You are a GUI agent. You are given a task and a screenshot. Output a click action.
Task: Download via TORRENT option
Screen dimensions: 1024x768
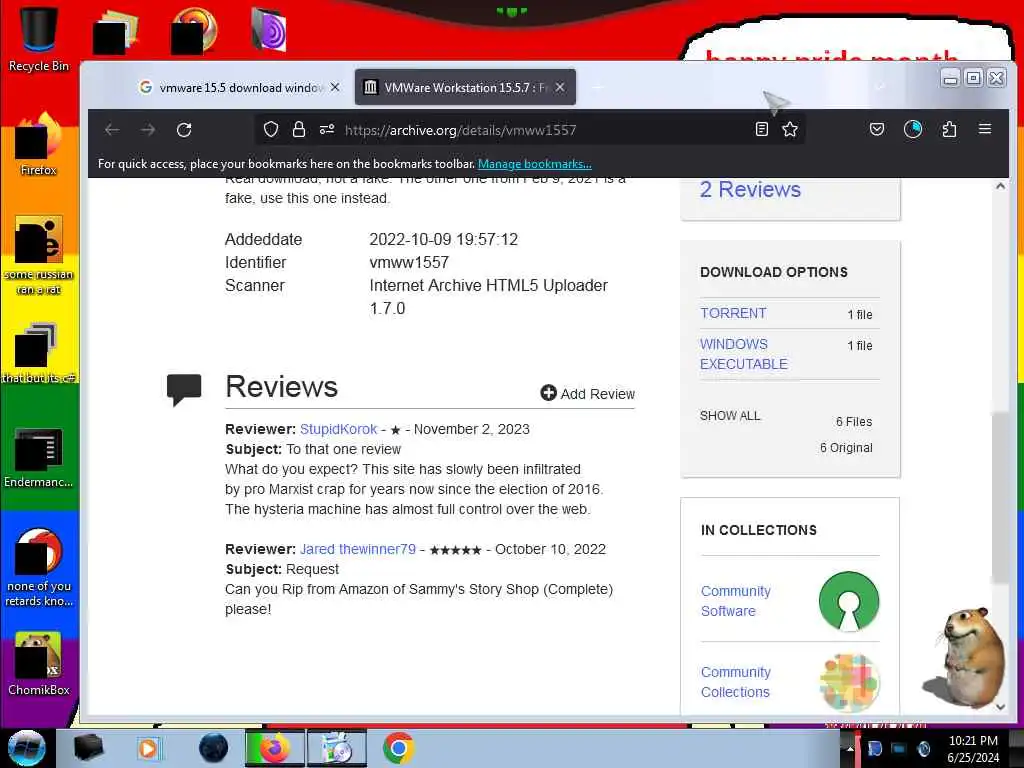coord(733,313)
